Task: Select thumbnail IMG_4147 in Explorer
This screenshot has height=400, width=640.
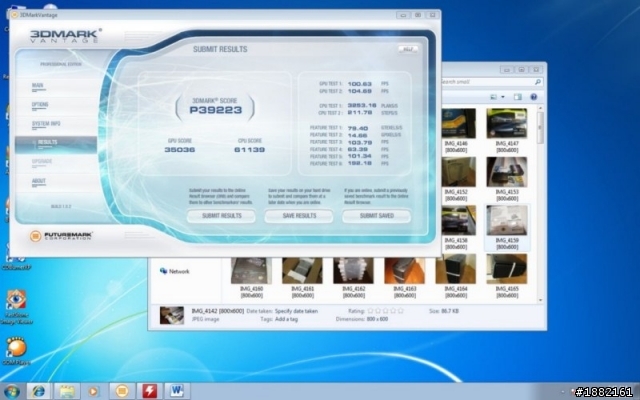Action: click(x=507, y=123)
